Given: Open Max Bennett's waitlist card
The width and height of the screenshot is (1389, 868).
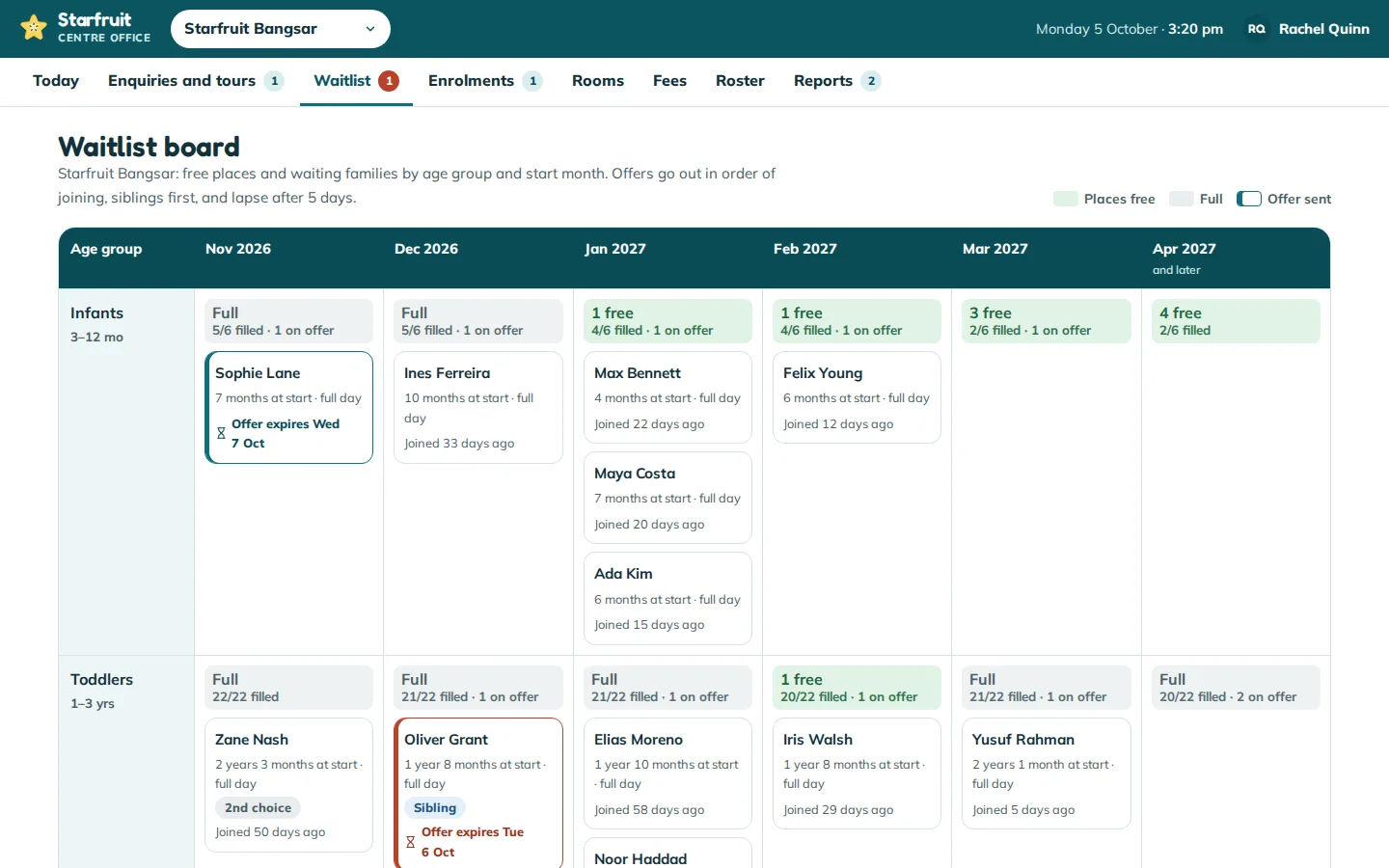Looking at the screenshot, I should pyautogui.click(x=667, y=397).
